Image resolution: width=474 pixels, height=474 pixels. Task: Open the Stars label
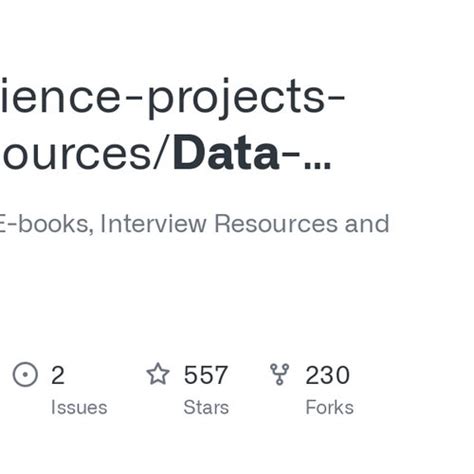click(206, 407)
